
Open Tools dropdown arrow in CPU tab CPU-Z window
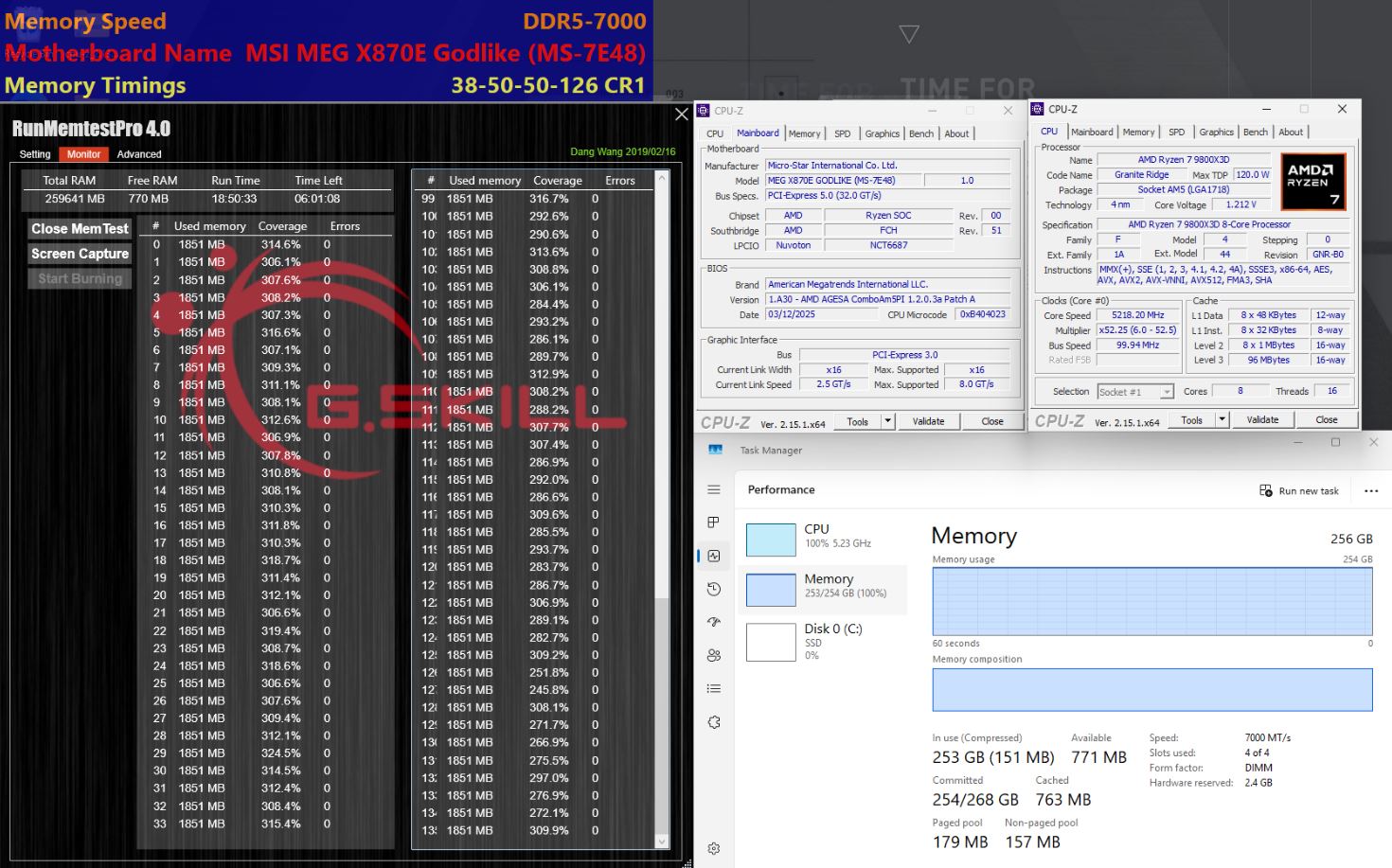click(x=1222, y=419)
